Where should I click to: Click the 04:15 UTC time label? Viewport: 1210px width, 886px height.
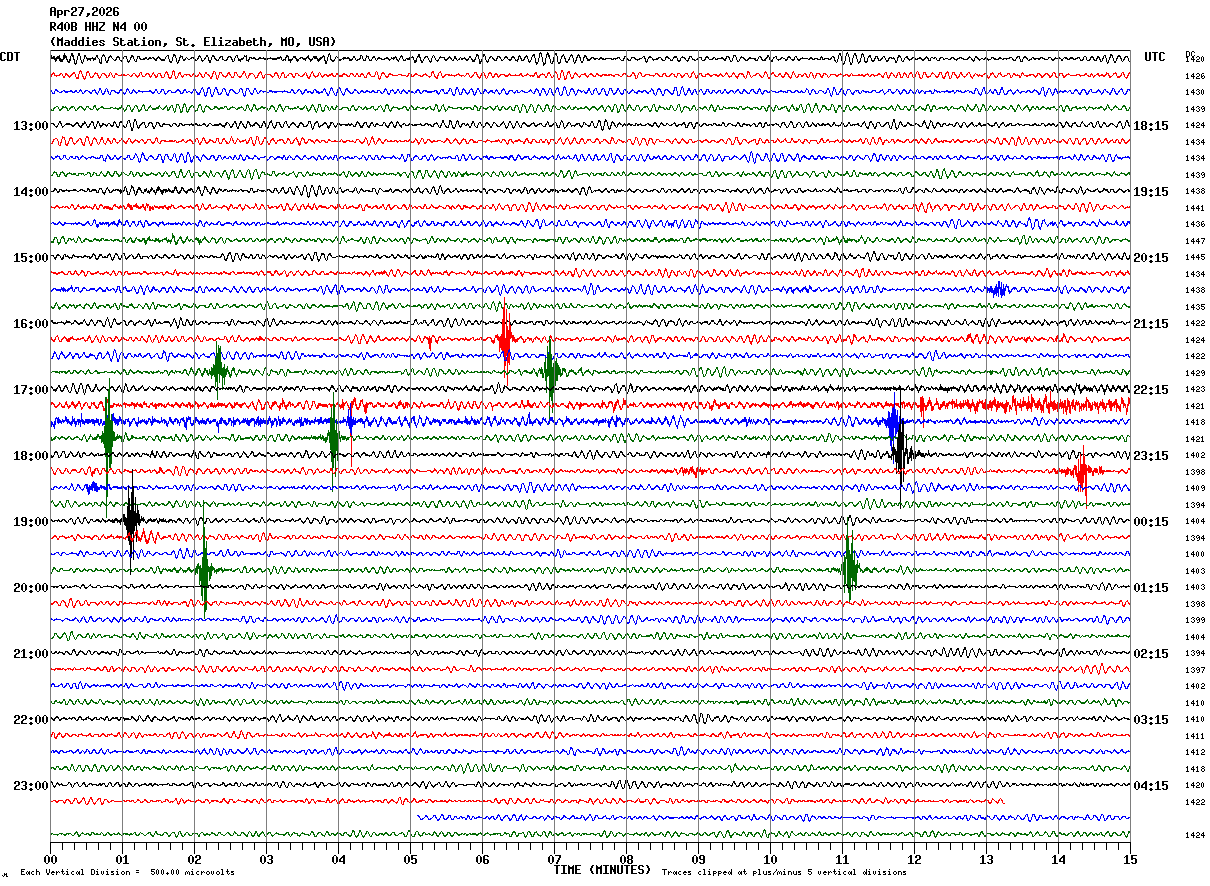click(1151, 786)
